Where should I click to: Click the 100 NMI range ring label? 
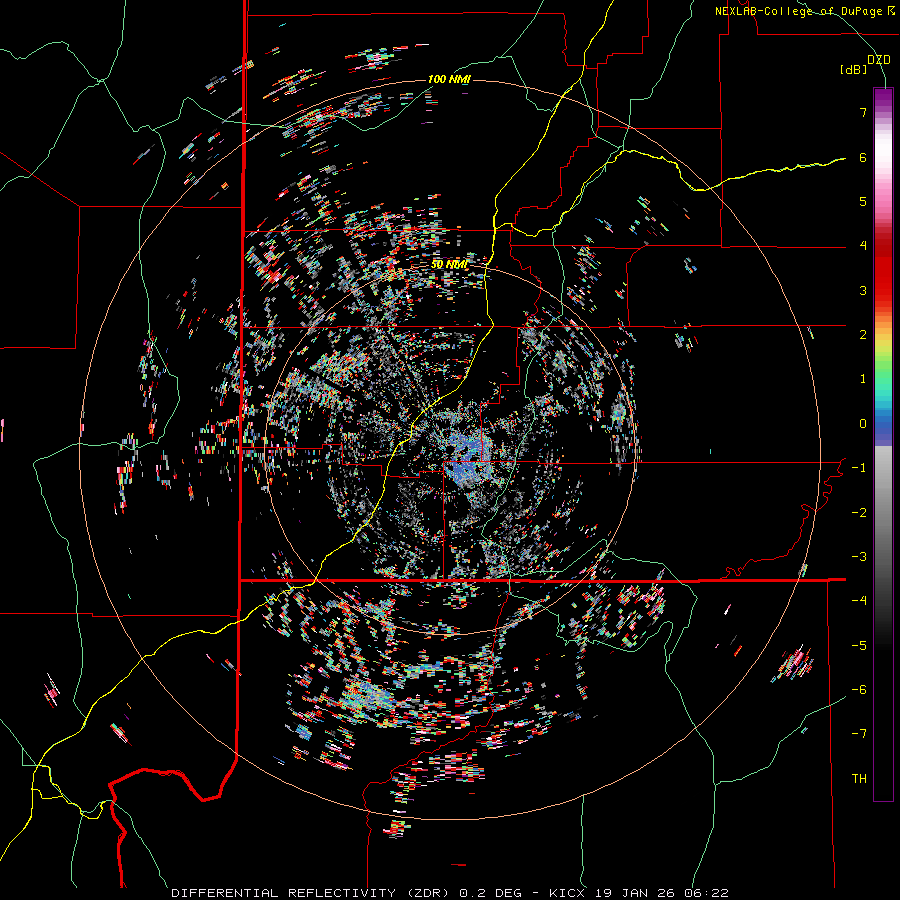449,79
